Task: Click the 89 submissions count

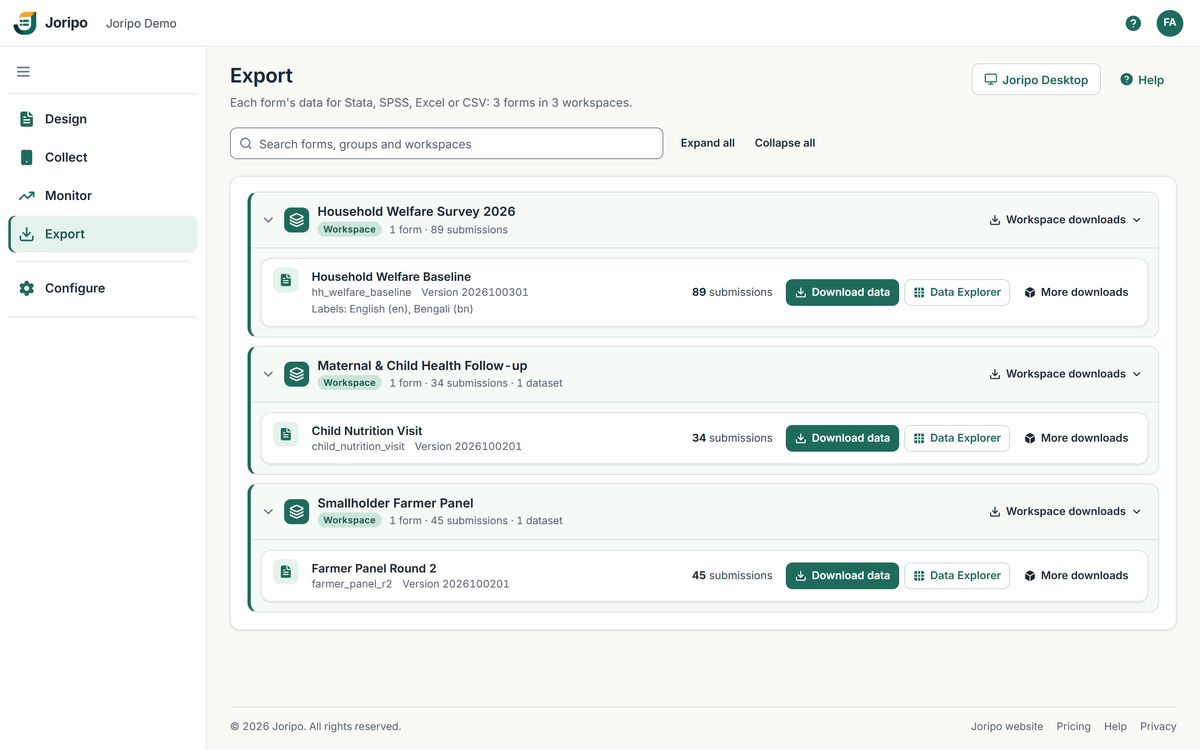Action: [732, 292]
